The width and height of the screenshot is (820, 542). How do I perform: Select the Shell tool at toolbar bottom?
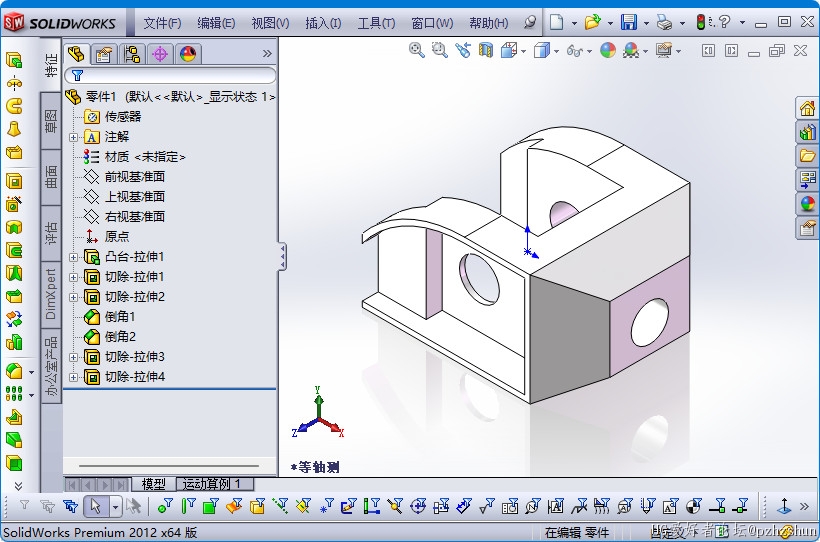[x=14, y=463]
